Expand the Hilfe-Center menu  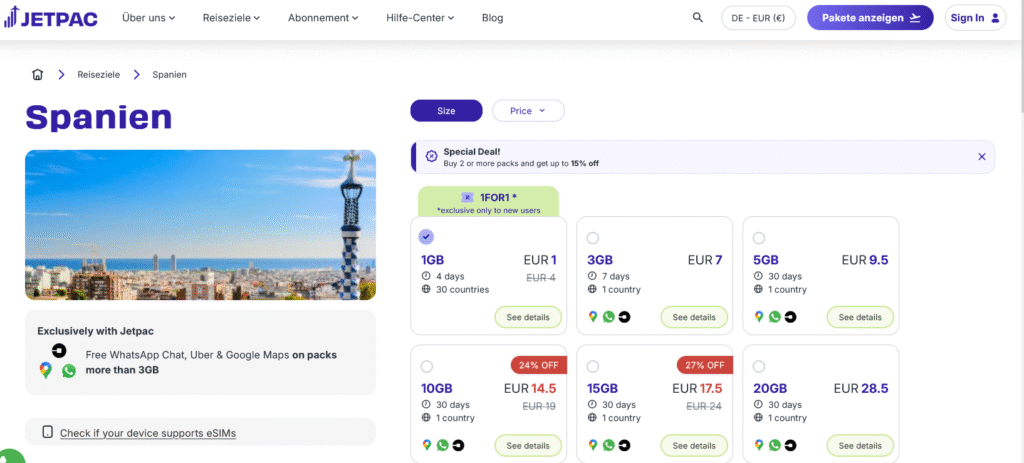(420, 18)
